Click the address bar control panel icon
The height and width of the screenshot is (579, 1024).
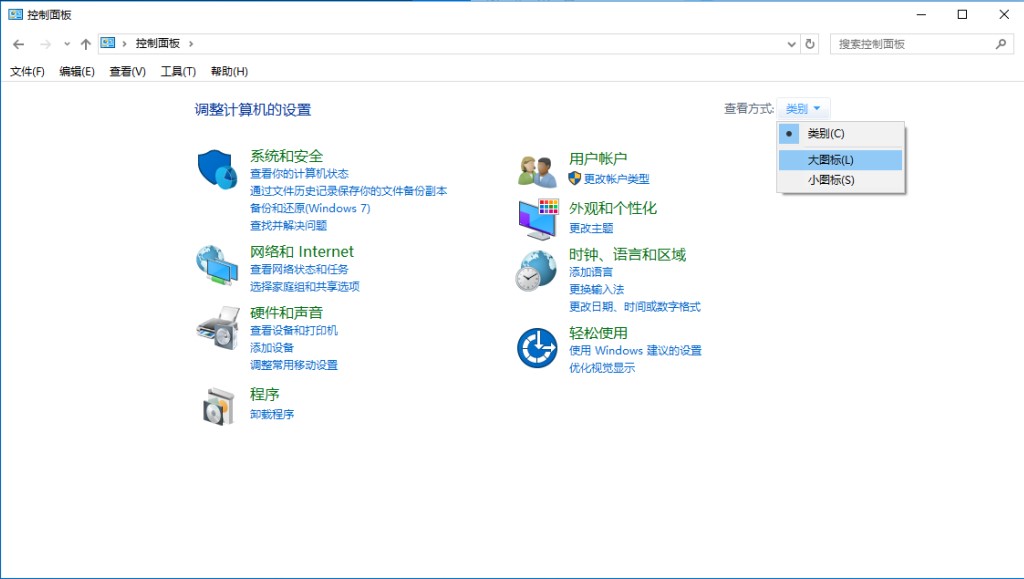click(108, 43)
